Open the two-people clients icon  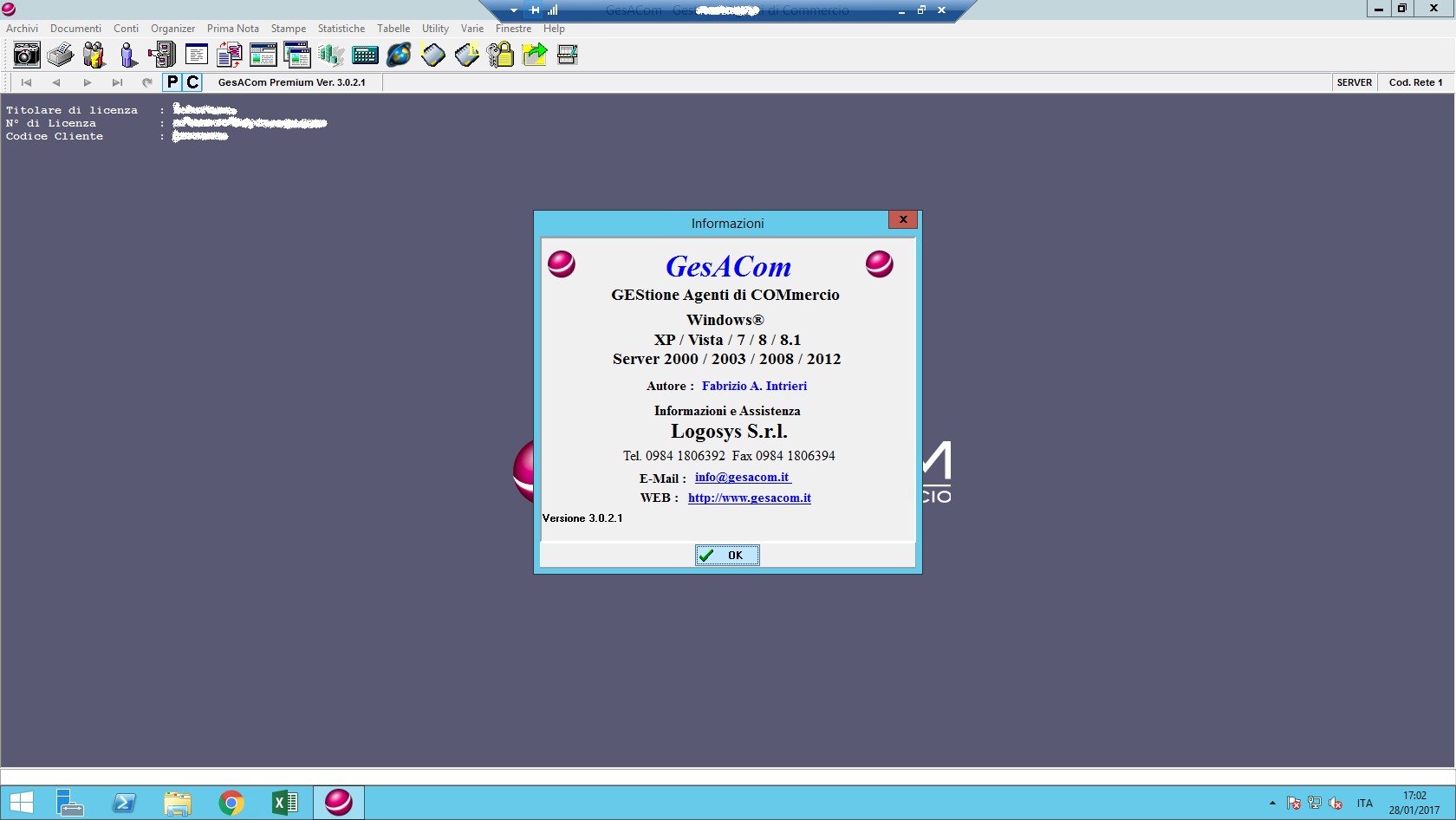(94, 55)
